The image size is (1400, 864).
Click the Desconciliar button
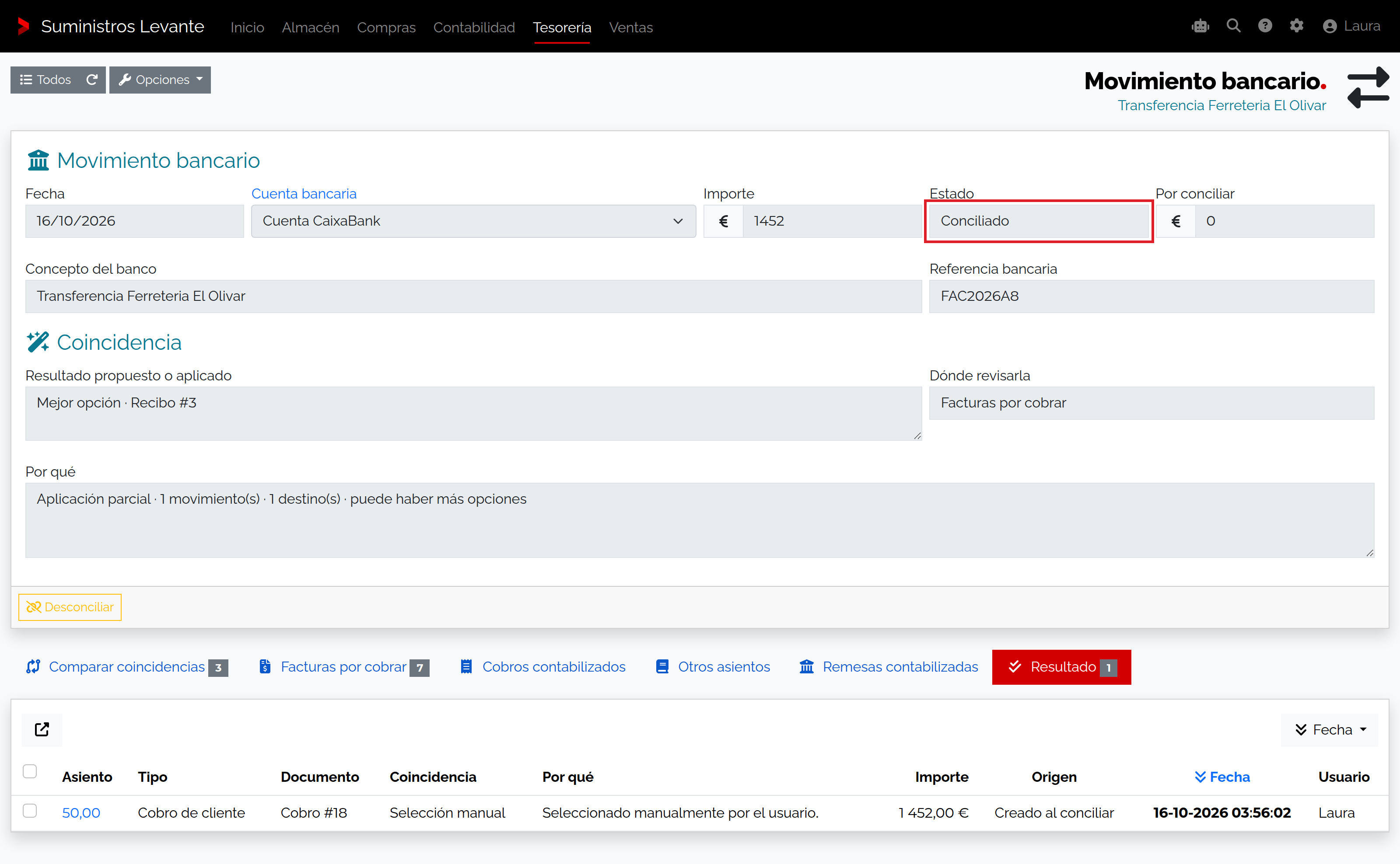(x=70, y=607)
